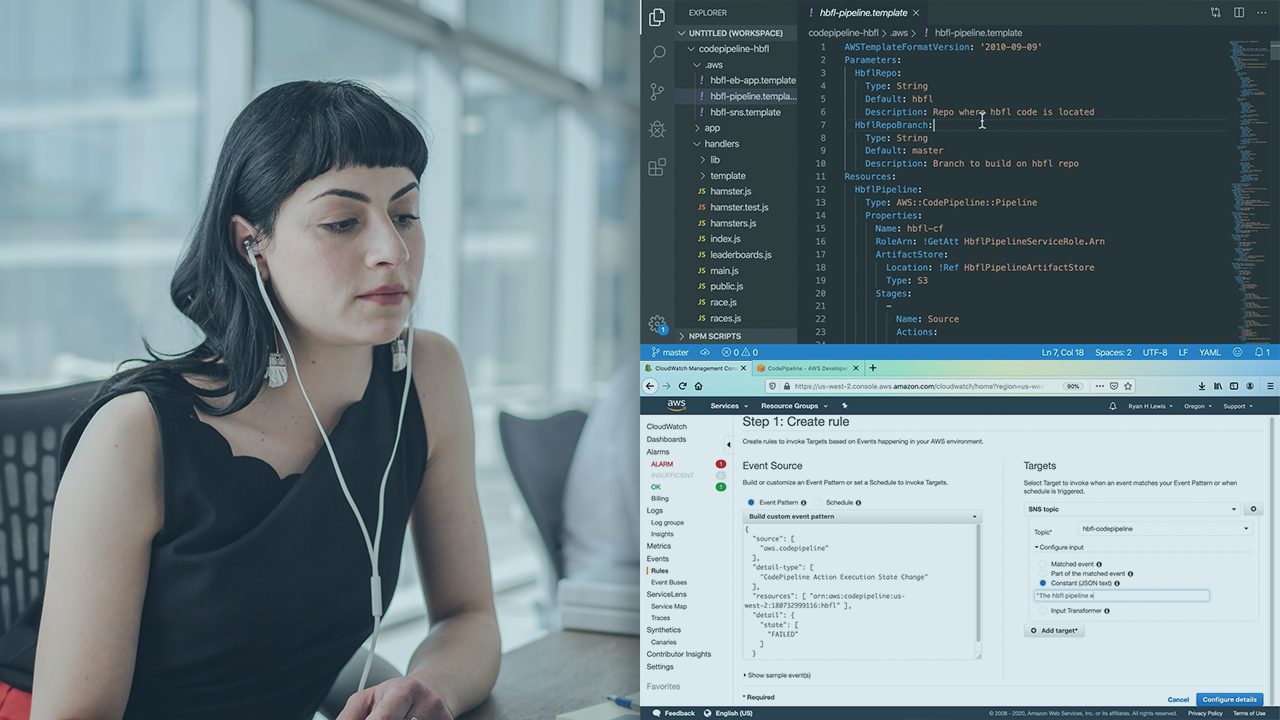Expand the Show sample event(s) section
Screen dimensions: 1280x720
(777, 675)
